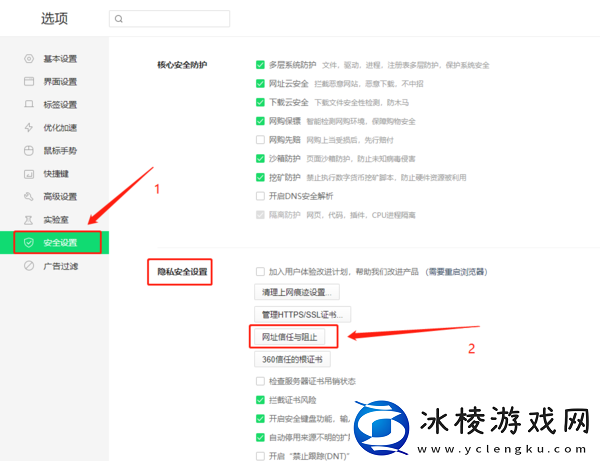The width and height of the screenshot is (600, 461).
Task: Click the 基本设置 gear icon in sidebar
Action: [x=29, y=59]
